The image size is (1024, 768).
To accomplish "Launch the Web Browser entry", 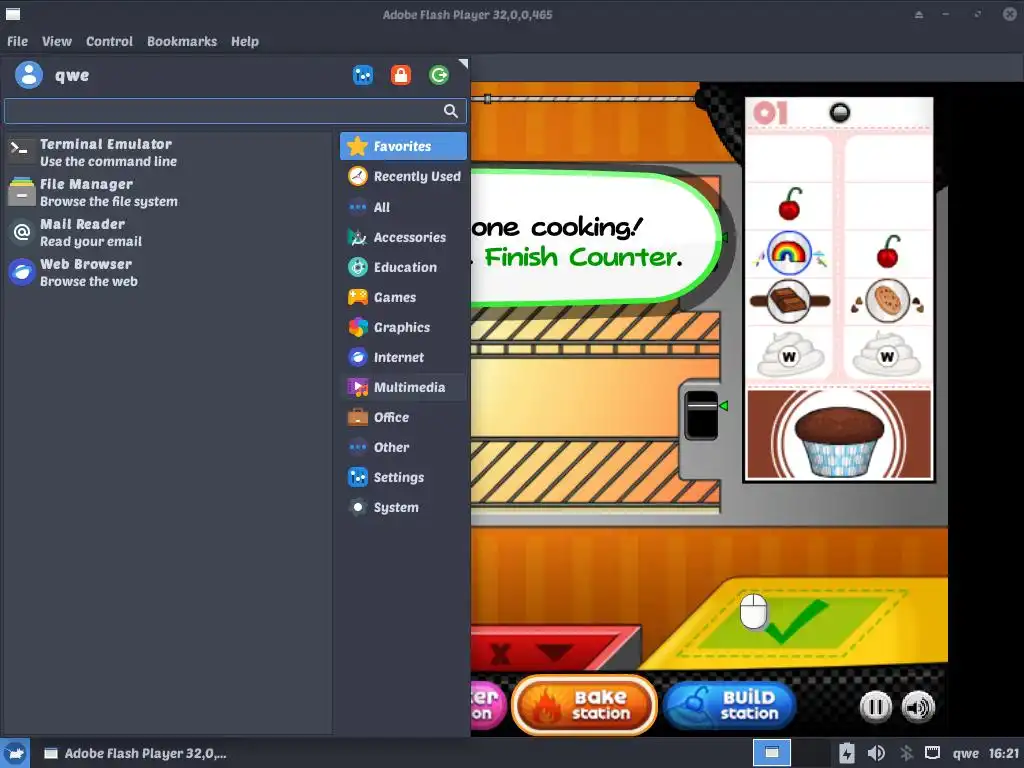I will (167, 272).
